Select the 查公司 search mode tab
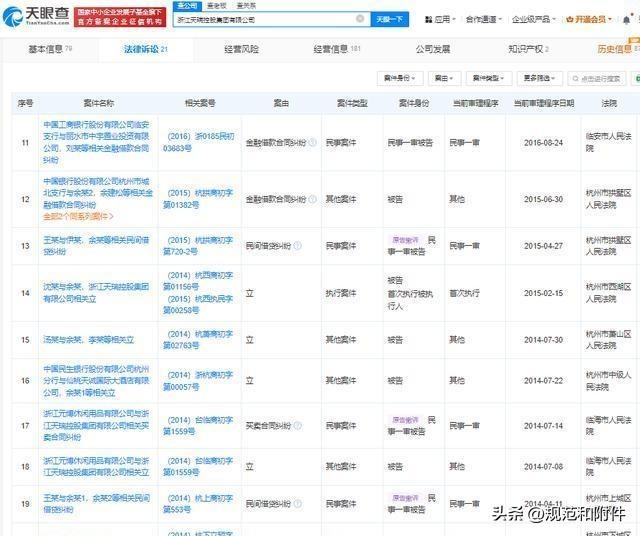Screen dimensions: 640x536 pyautogui.click(x=187, y=6)
